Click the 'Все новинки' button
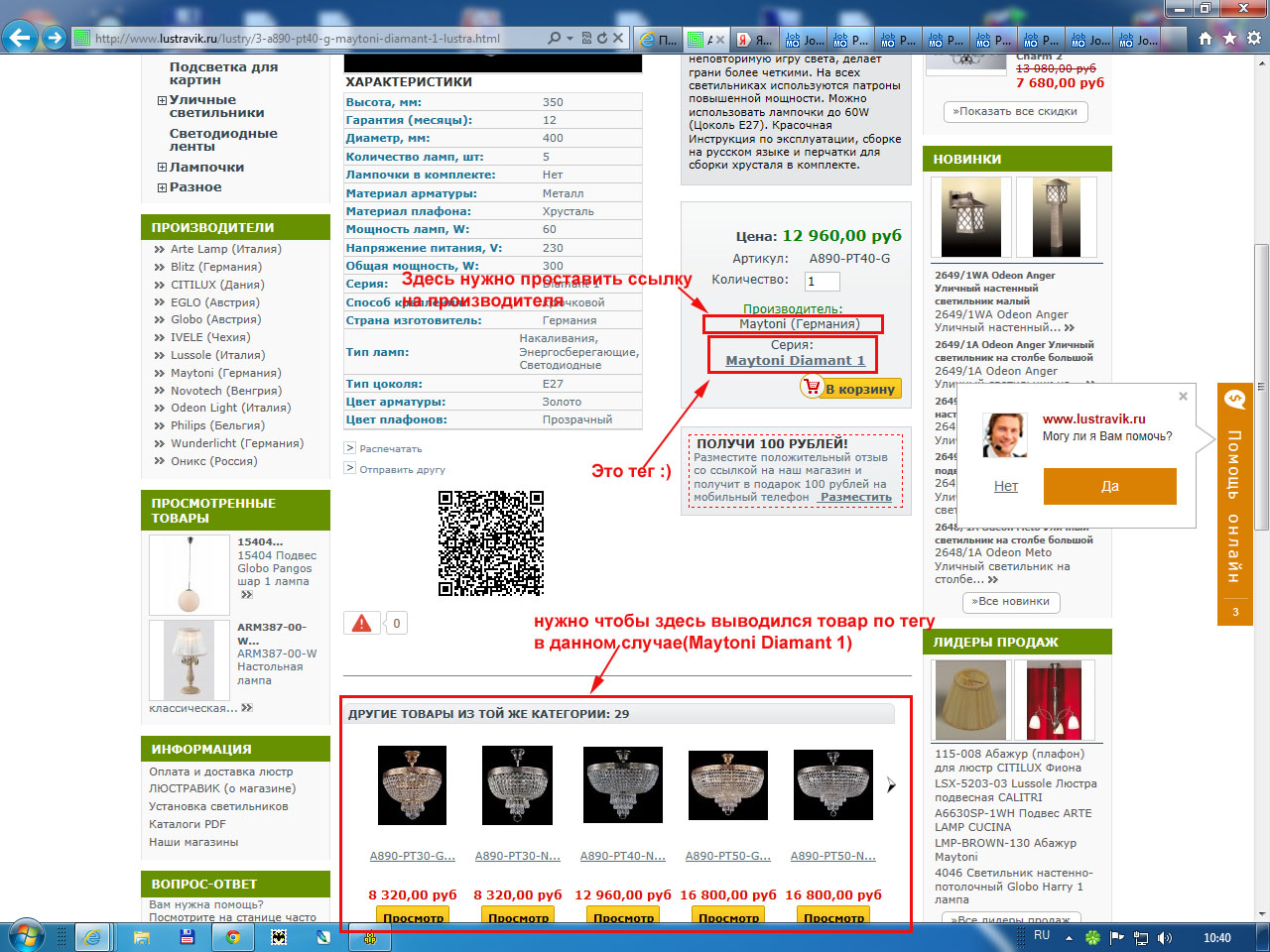 click(x=1011, y=601)
